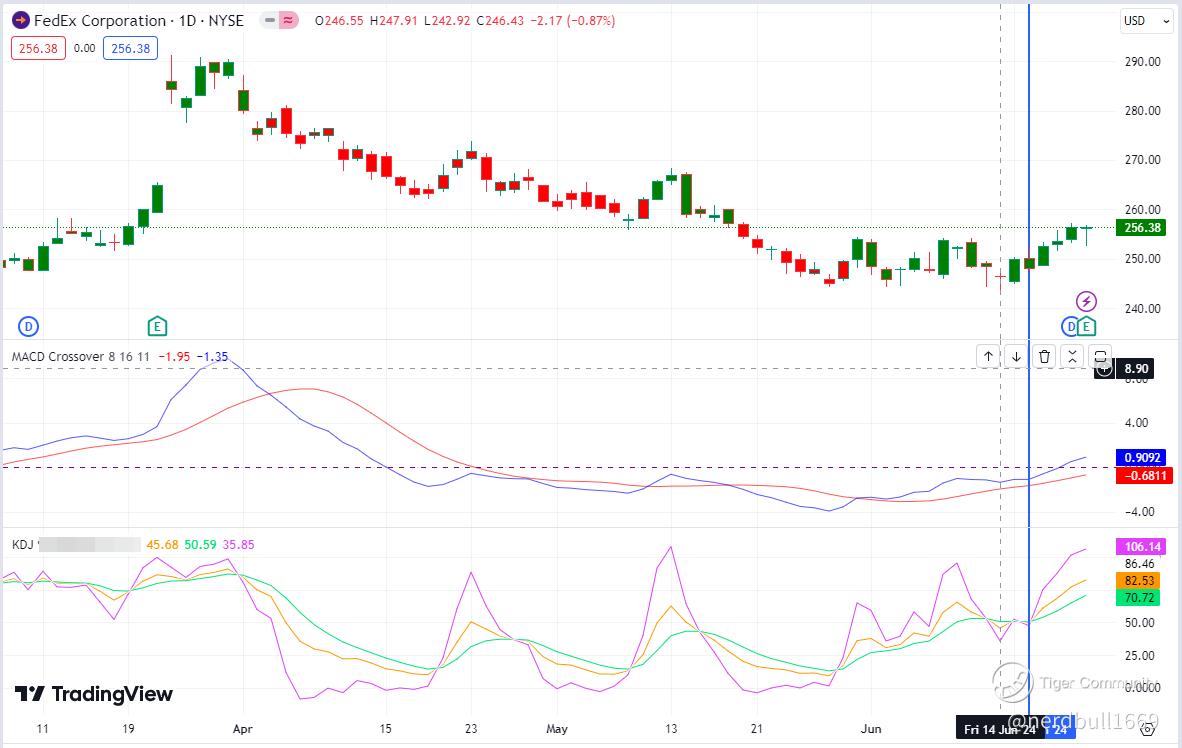Image resolution: width=1182 pixels, height=748 pixels.
Task: Select the MACD Crossover 8 16 11 legend
Action: 81,357
